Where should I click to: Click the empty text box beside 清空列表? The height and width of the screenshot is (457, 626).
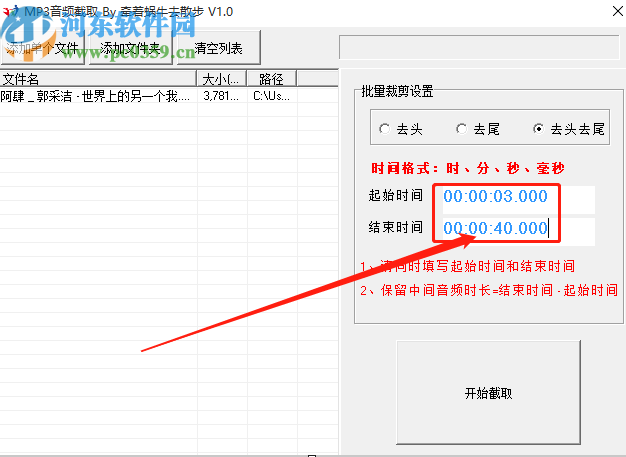[479, 47]
